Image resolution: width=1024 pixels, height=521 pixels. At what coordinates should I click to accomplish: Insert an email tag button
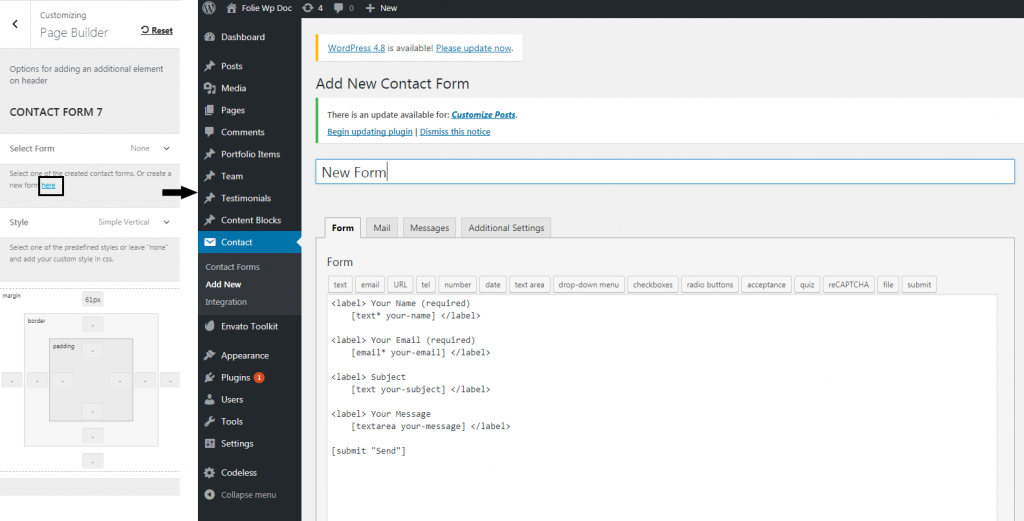(370, 285)
